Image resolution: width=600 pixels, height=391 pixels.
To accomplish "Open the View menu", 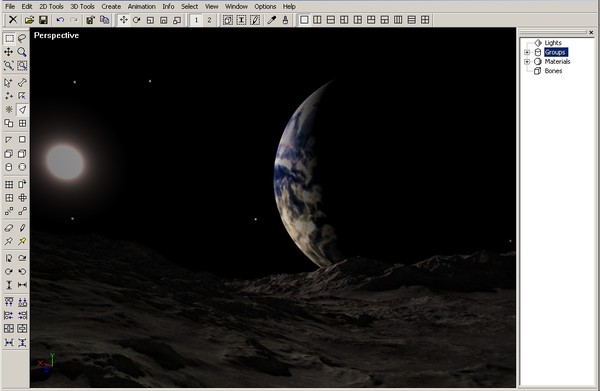I will 212,7.
